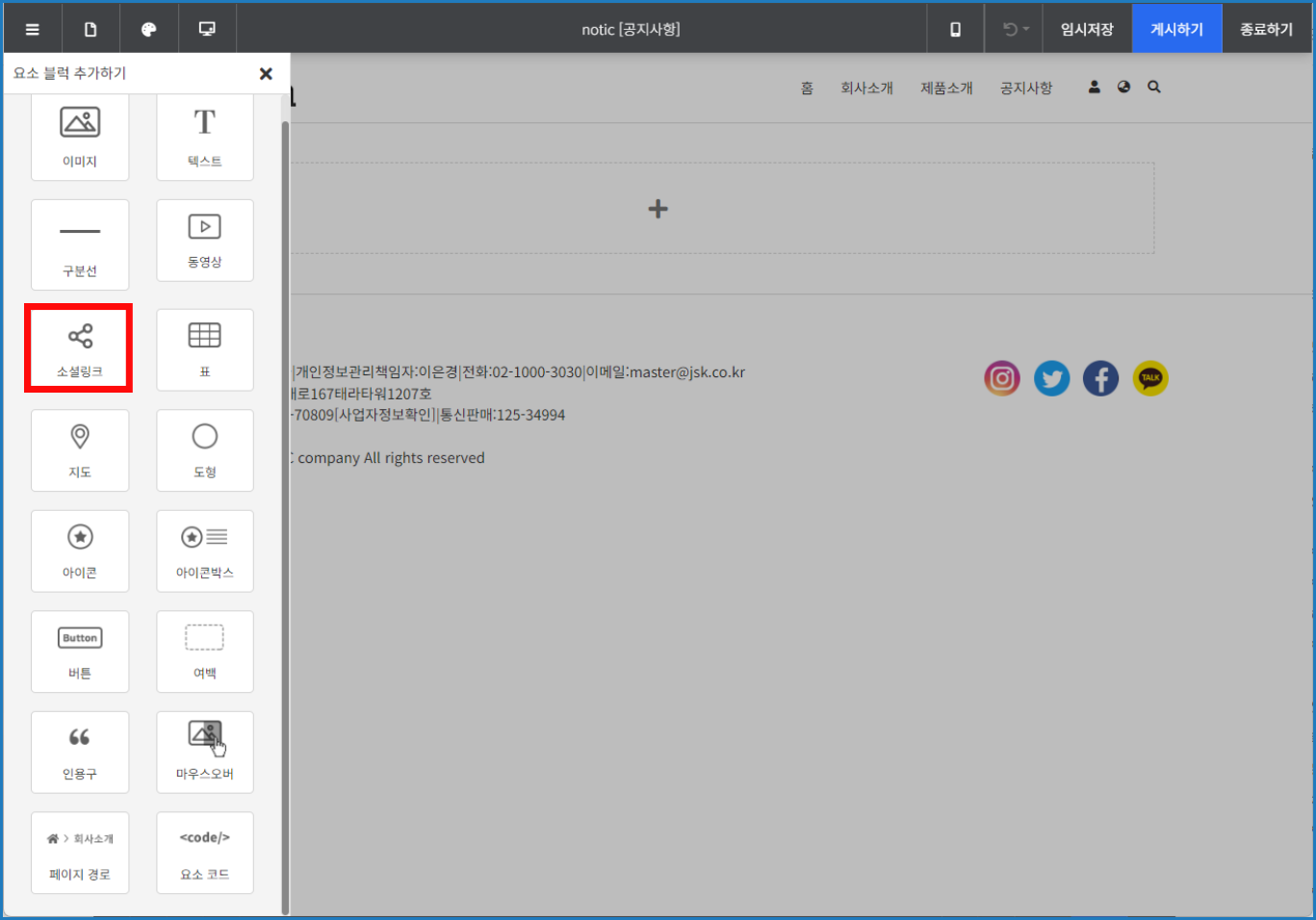The height and width of the screenshot is (920, 1316).
Task: Switch to mobile preview mode
Action: pyautogui.click(x=955, y=29)
